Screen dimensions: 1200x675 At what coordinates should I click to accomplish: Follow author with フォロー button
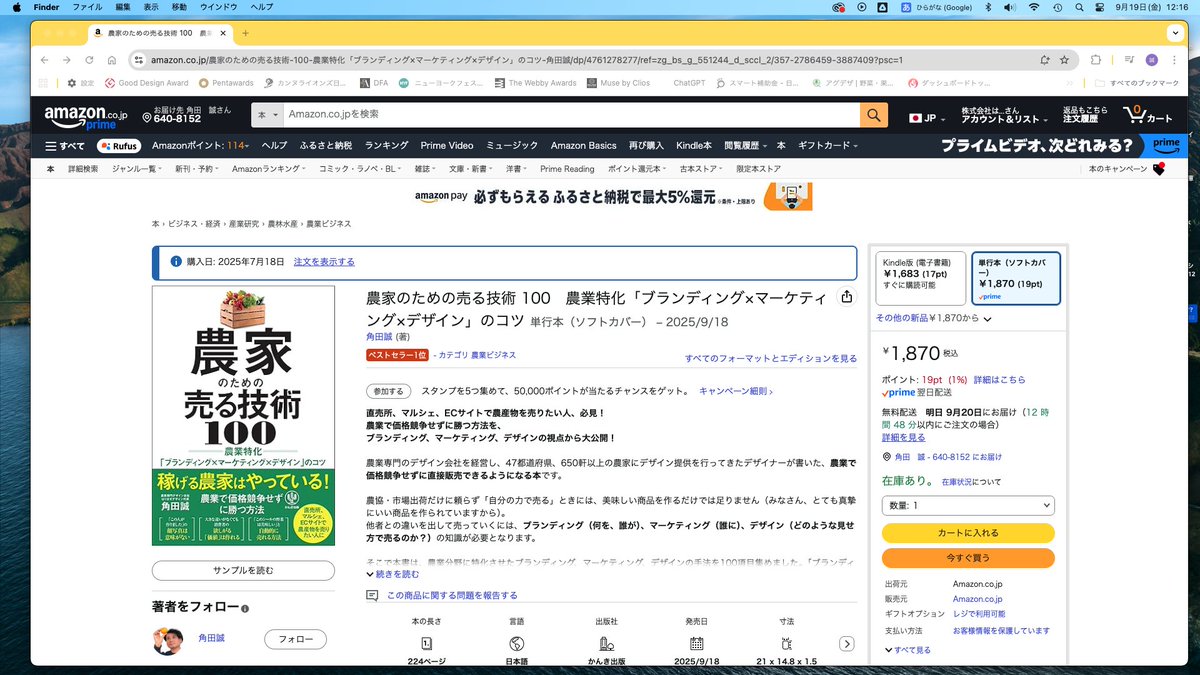(295, 639)
